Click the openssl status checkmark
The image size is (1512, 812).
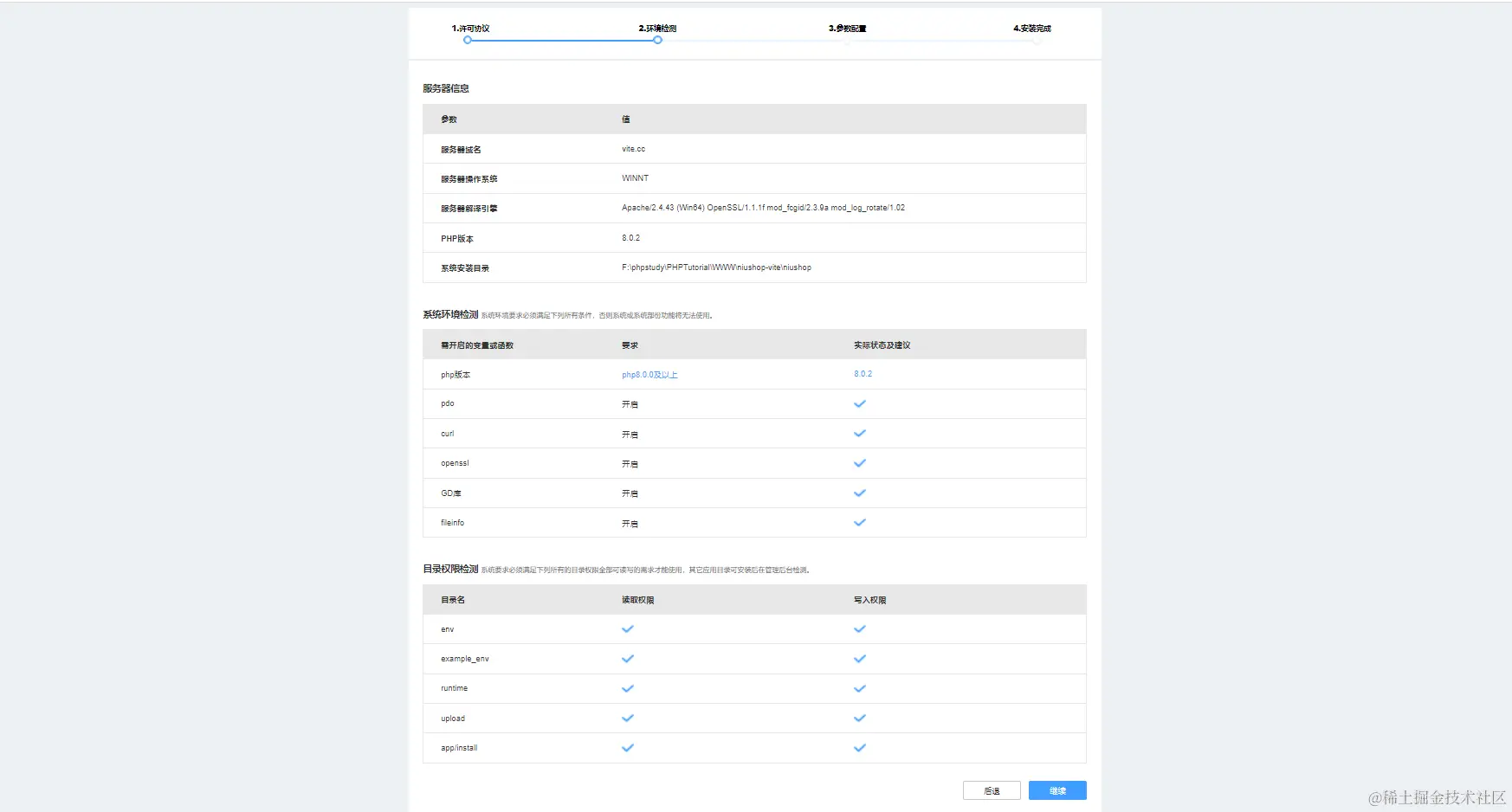coord(860,463)
